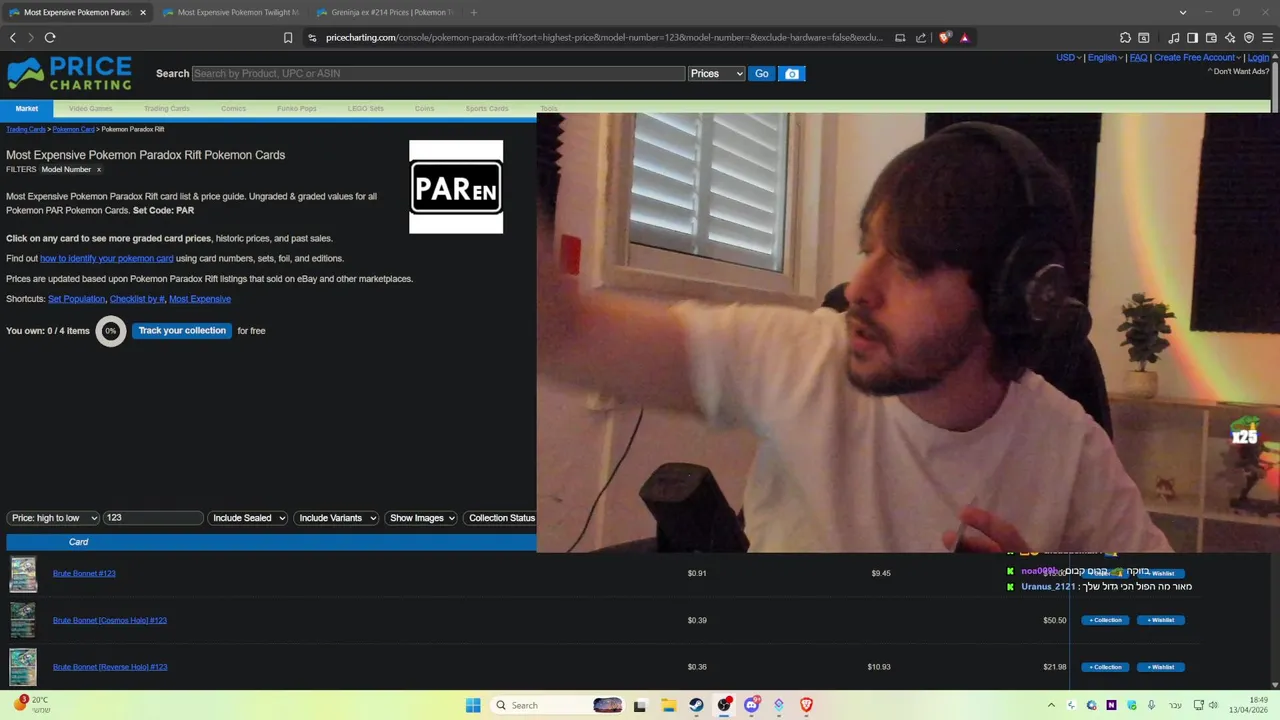Open the Brave Wallet icon
The height and width of the screenshot is (720, 1280).
tap(1211, 38)
